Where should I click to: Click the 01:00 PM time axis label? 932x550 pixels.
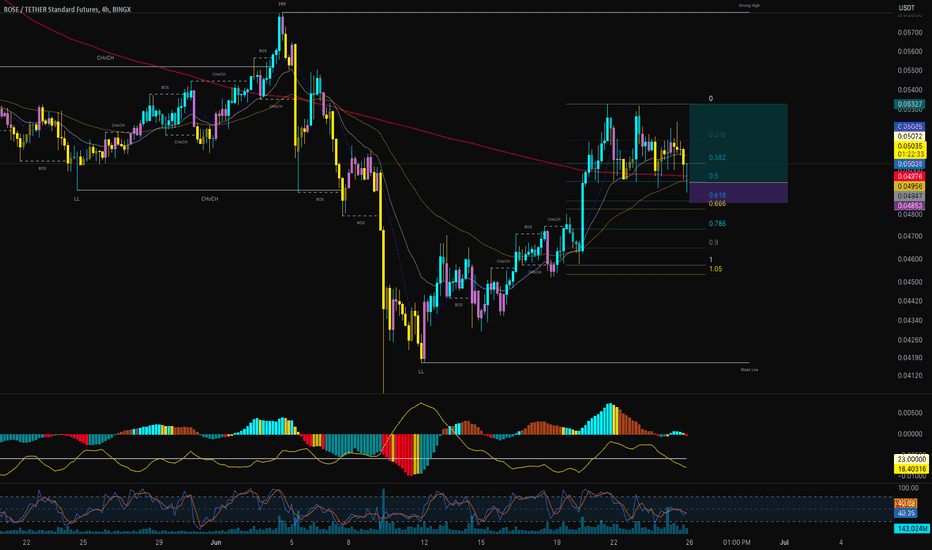click(x=736, y=542)
